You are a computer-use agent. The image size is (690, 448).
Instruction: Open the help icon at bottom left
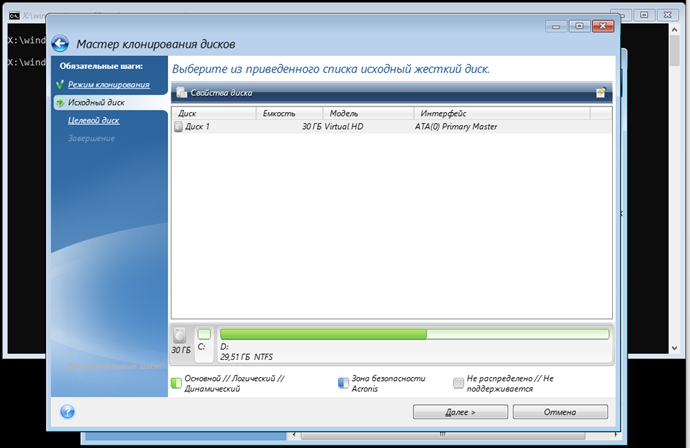(68, 411)
